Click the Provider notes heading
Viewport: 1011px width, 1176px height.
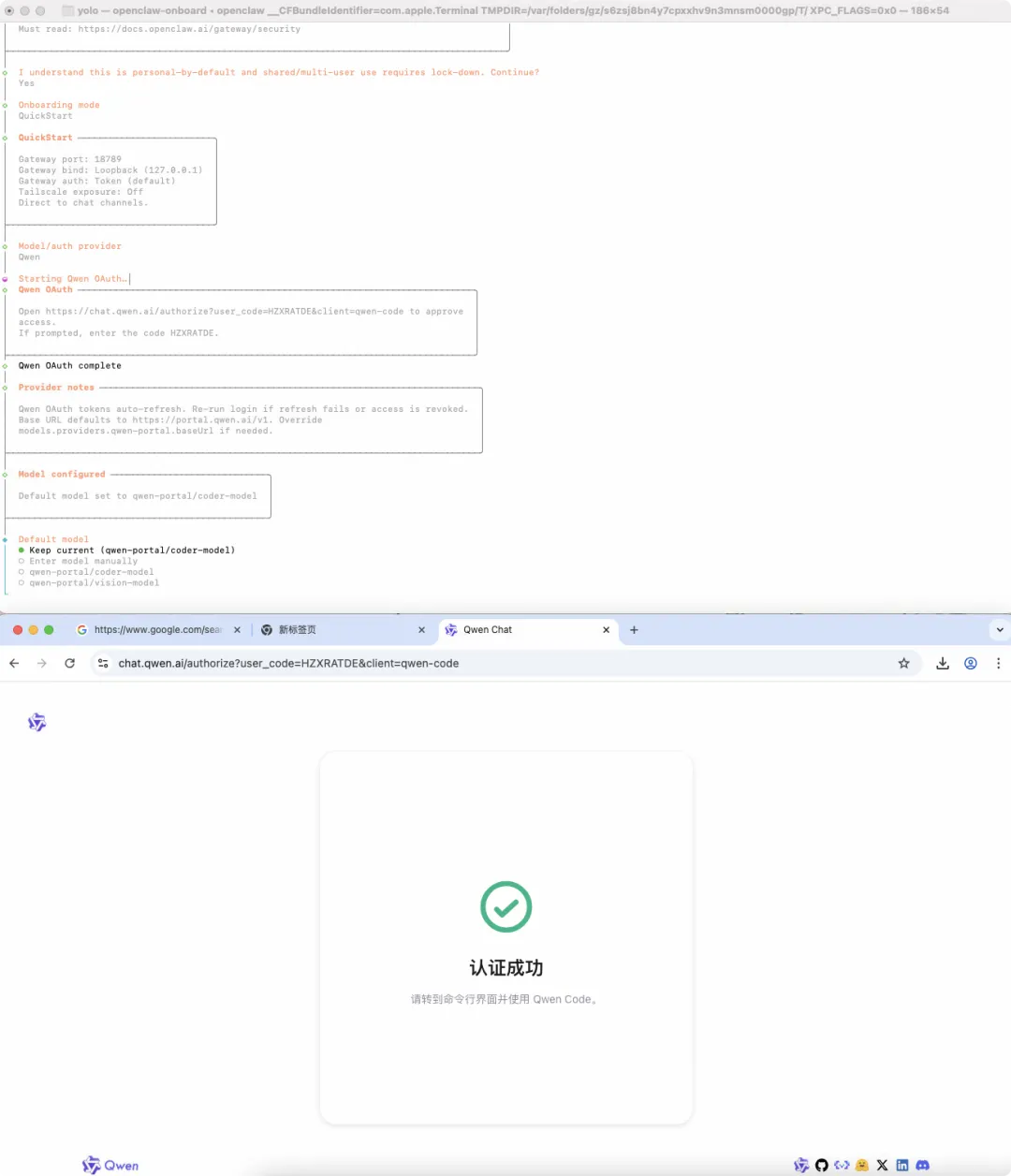pyautogui.click(x=56, y=388)
